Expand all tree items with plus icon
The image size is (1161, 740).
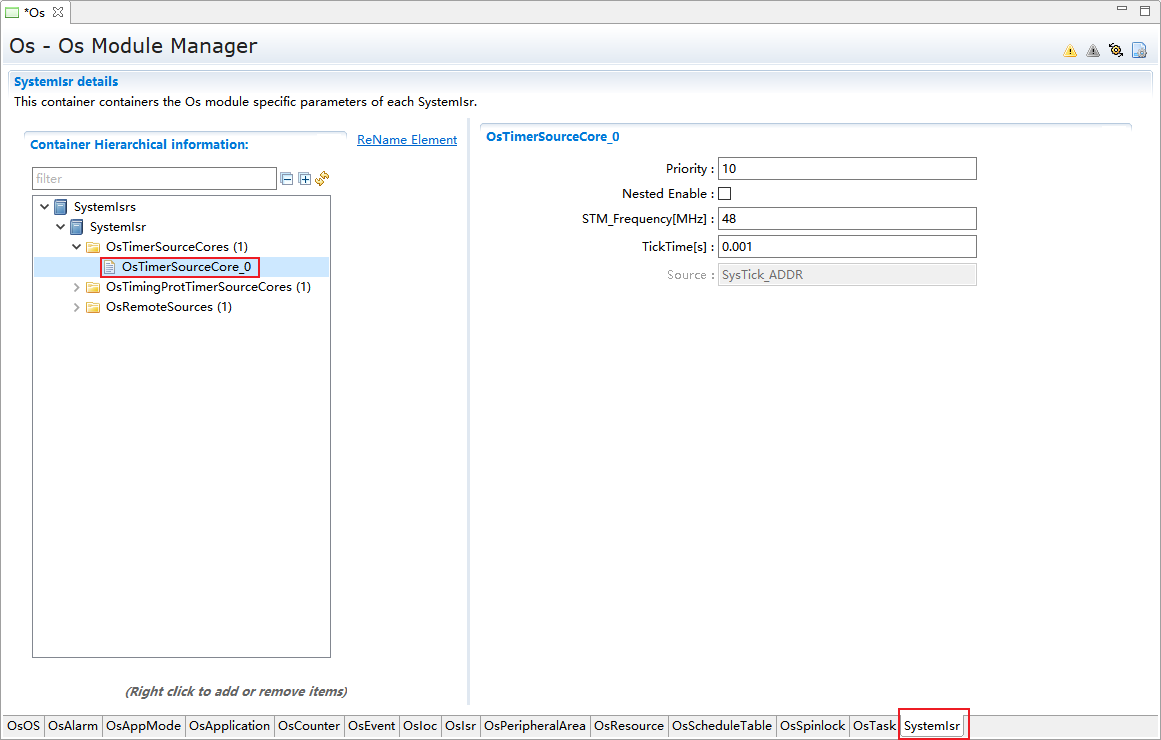point(305,179)
